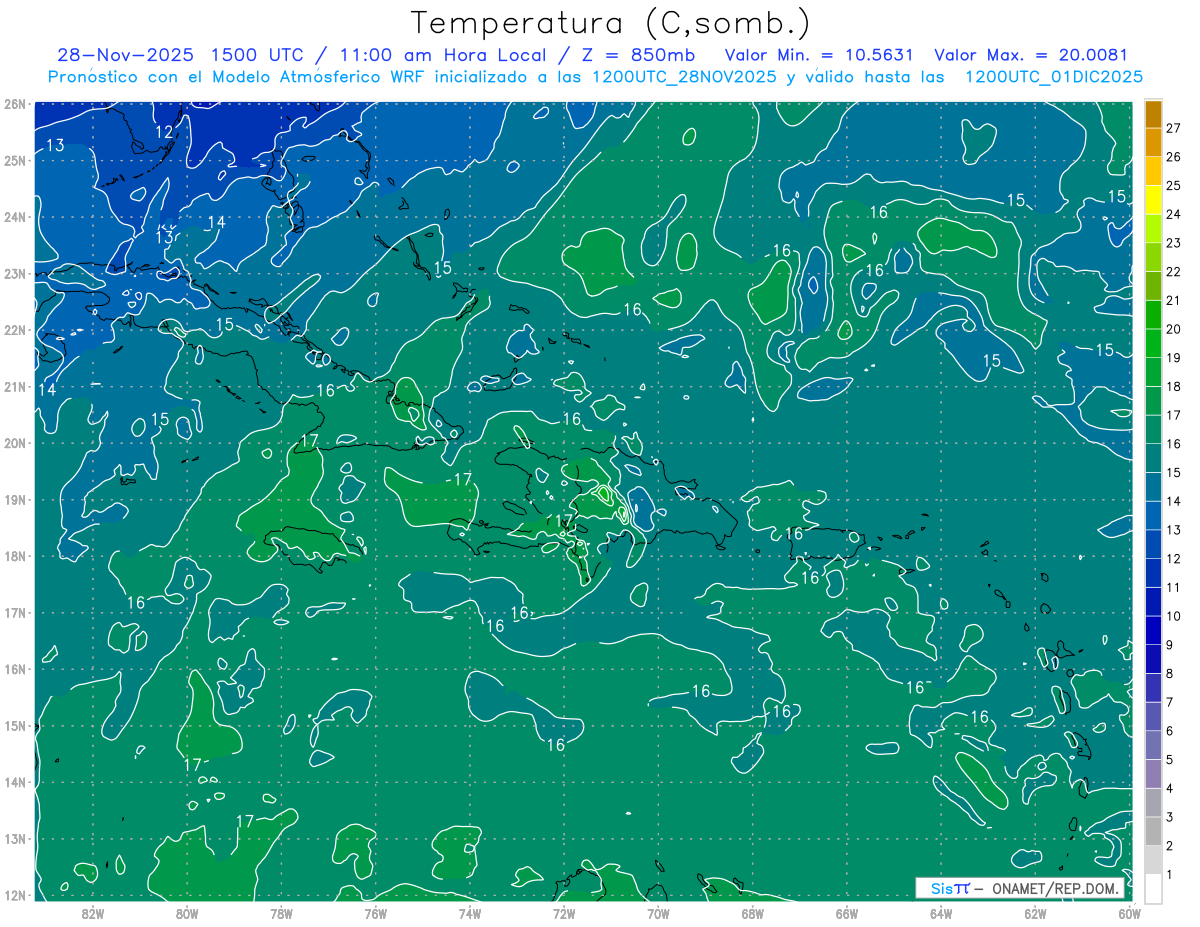The height and width of the screenshot is (927, 1200).
Task: Click the 74W longitude axis label
Action: [x=469, y=914]
